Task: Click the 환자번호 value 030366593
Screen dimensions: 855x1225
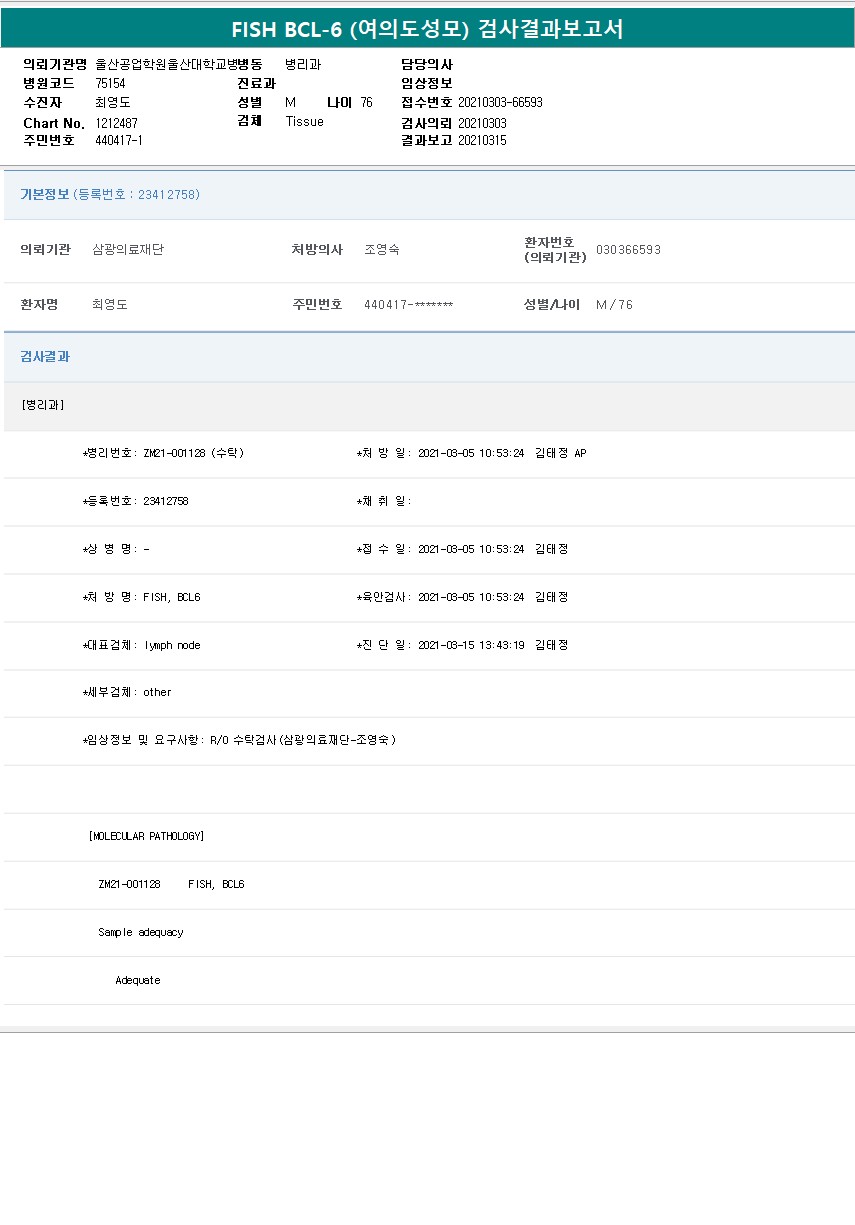Action: (628, 250)
